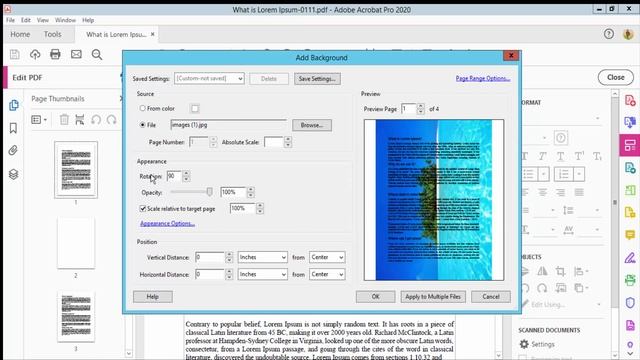The image size is (640, 360).
Task: Click the Print icon in toolbar
Action: [x=55, y=54]
